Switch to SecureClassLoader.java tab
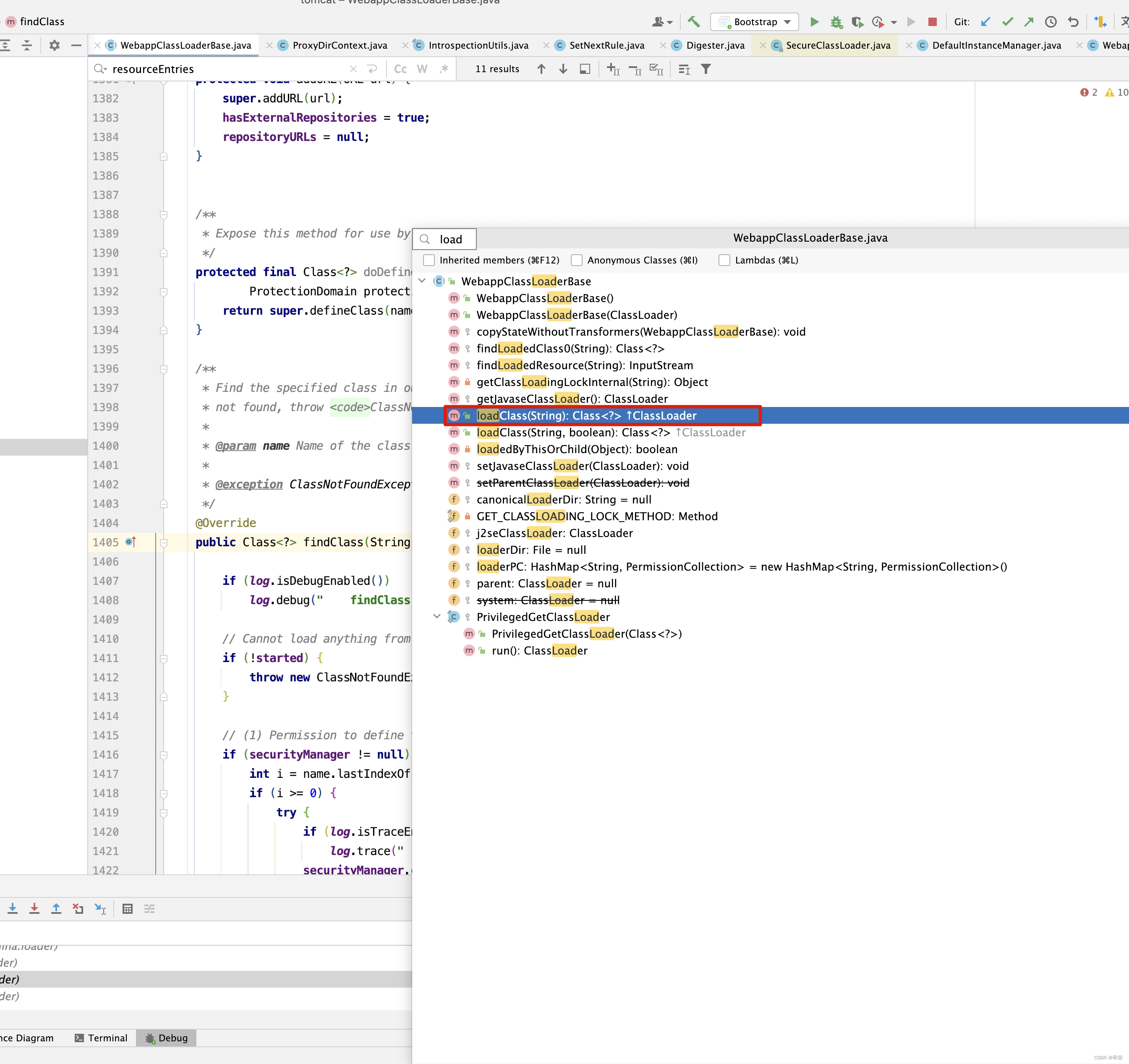Screen dimensions: 1129x1064 (x=838, y=45)
